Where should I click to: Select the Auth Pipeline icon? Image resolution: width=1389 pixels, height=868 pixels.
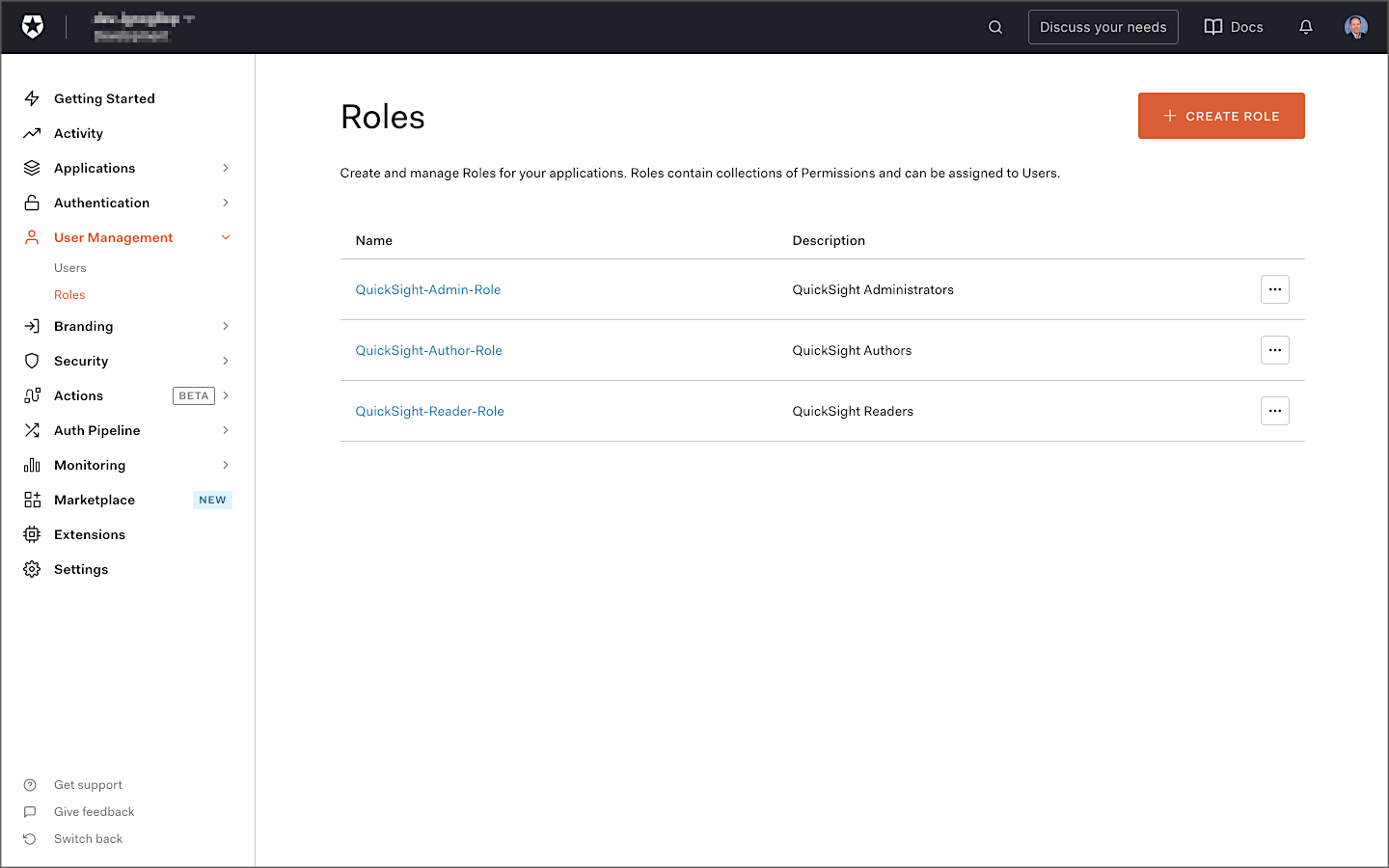coord(31,430)
